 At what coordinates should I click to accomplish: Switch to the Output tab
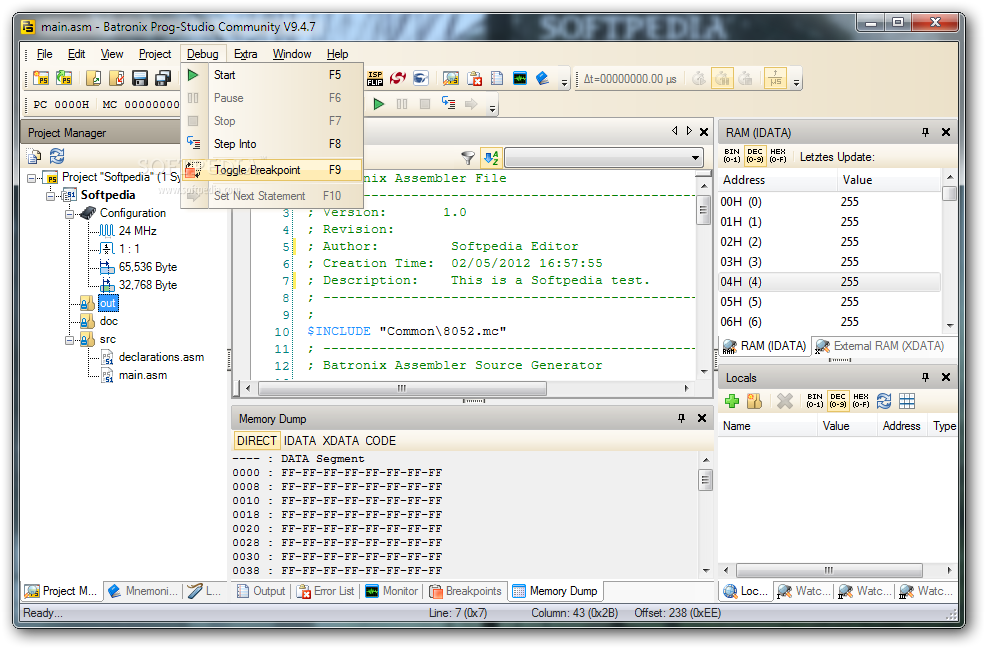261,591
